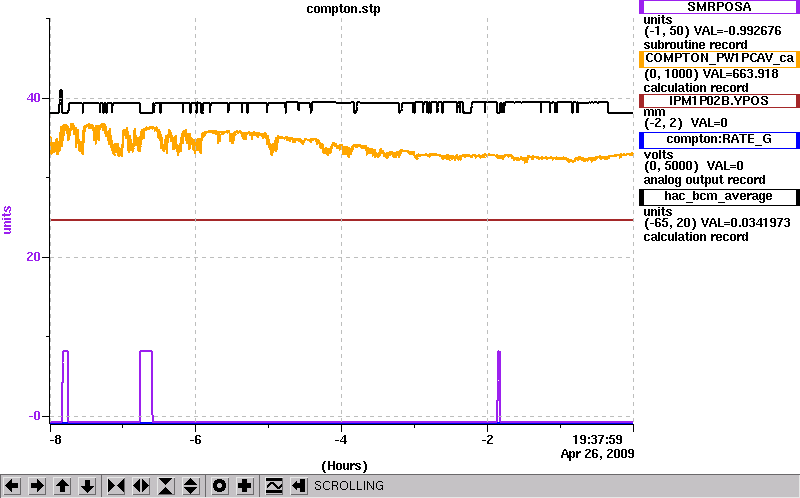Image resolution: width=800 pixels, height=498 pixels.
Task: Click the VAL=0.0341973 readout text
Action: click(745, 223)
